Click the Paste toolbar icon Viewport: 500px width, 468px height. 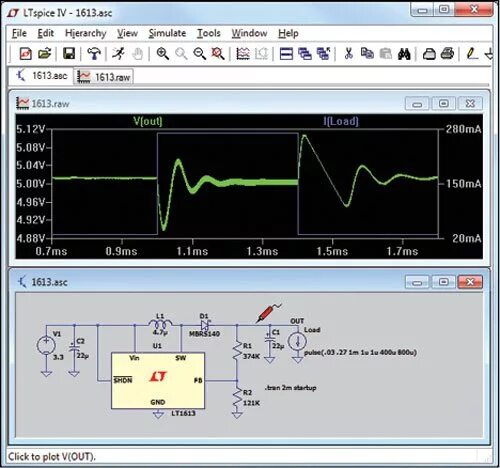[x=386, y=54]
